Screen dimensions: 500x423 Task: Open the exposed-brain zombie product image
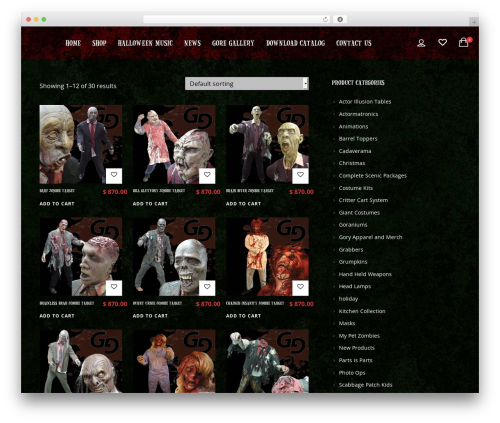(81, 257)
